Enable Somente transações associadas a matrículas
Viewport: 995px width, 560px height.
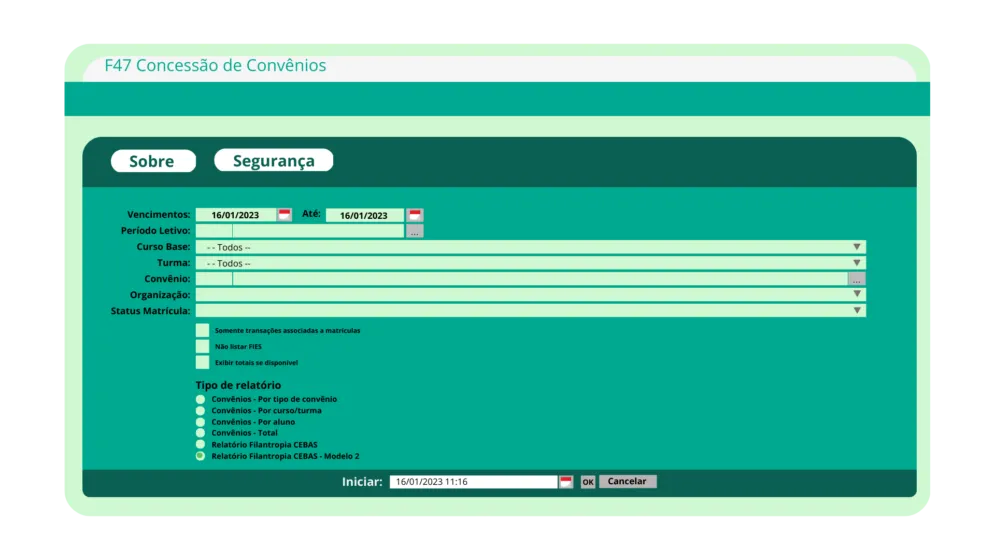[203, 330]
